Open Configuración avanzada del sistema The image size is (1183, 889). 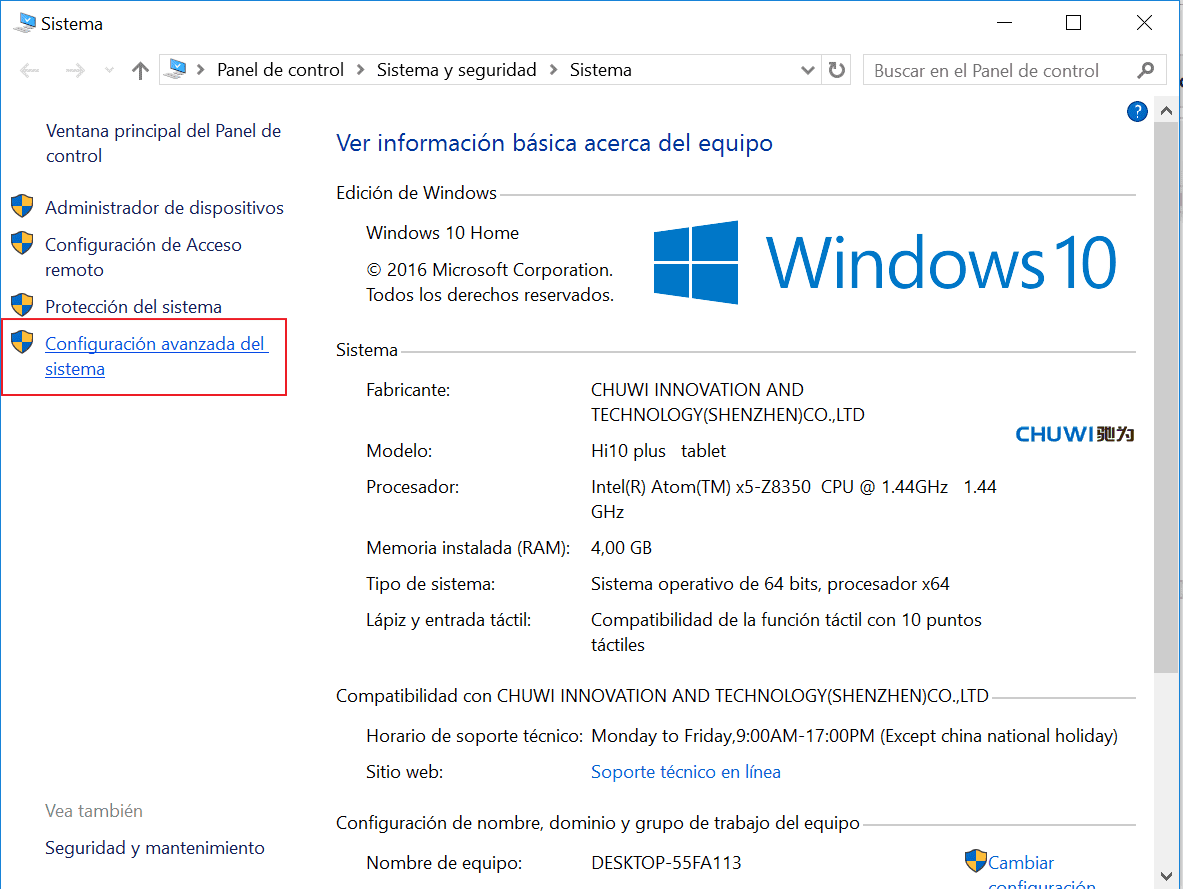click(x=156, y=356)
